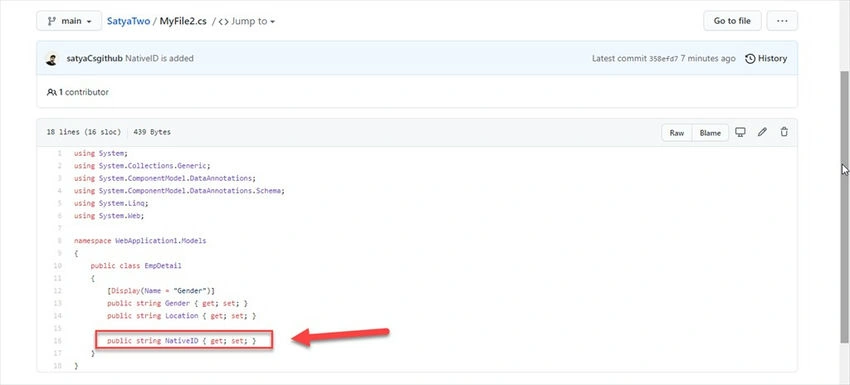This screenshot has height=385, width=850.
Task: Open the SatyaTwo repository link
Action: point(128,21)
